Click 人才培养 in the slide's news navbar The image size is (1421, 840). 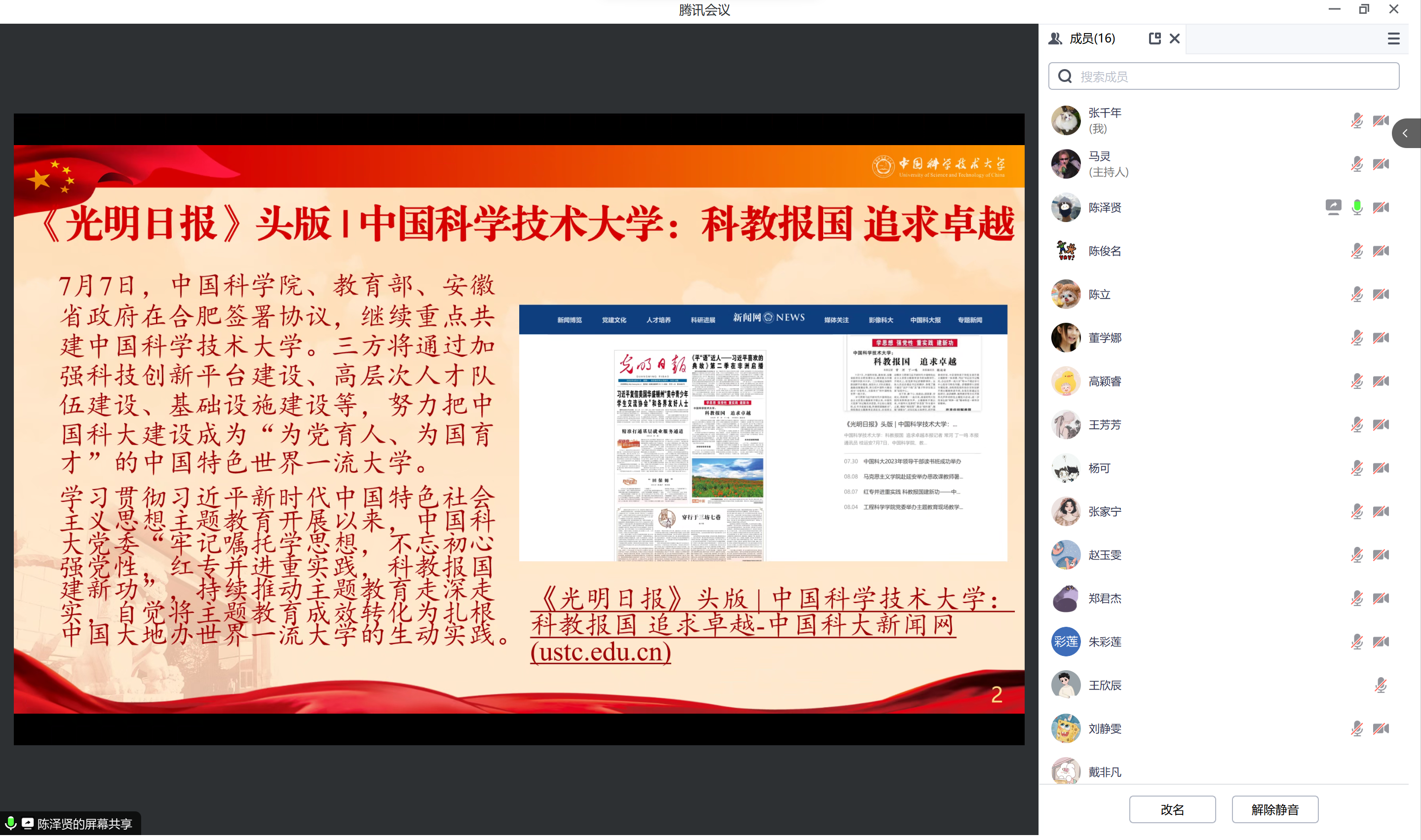click(658, 320)
